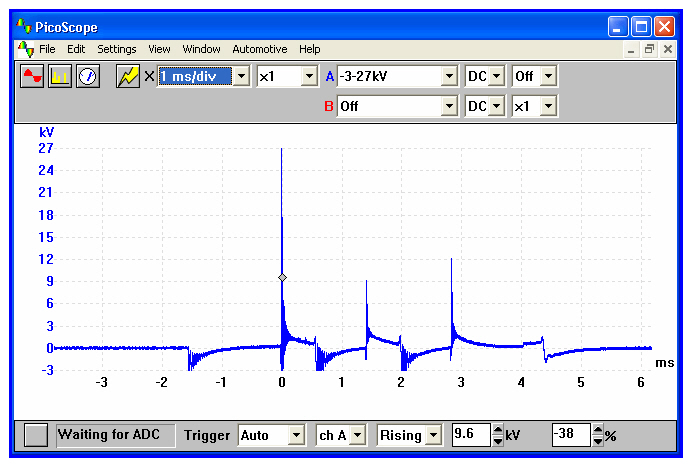Open the oscilloscope view icon
The image size is (692, 468).
pos(32,77)
